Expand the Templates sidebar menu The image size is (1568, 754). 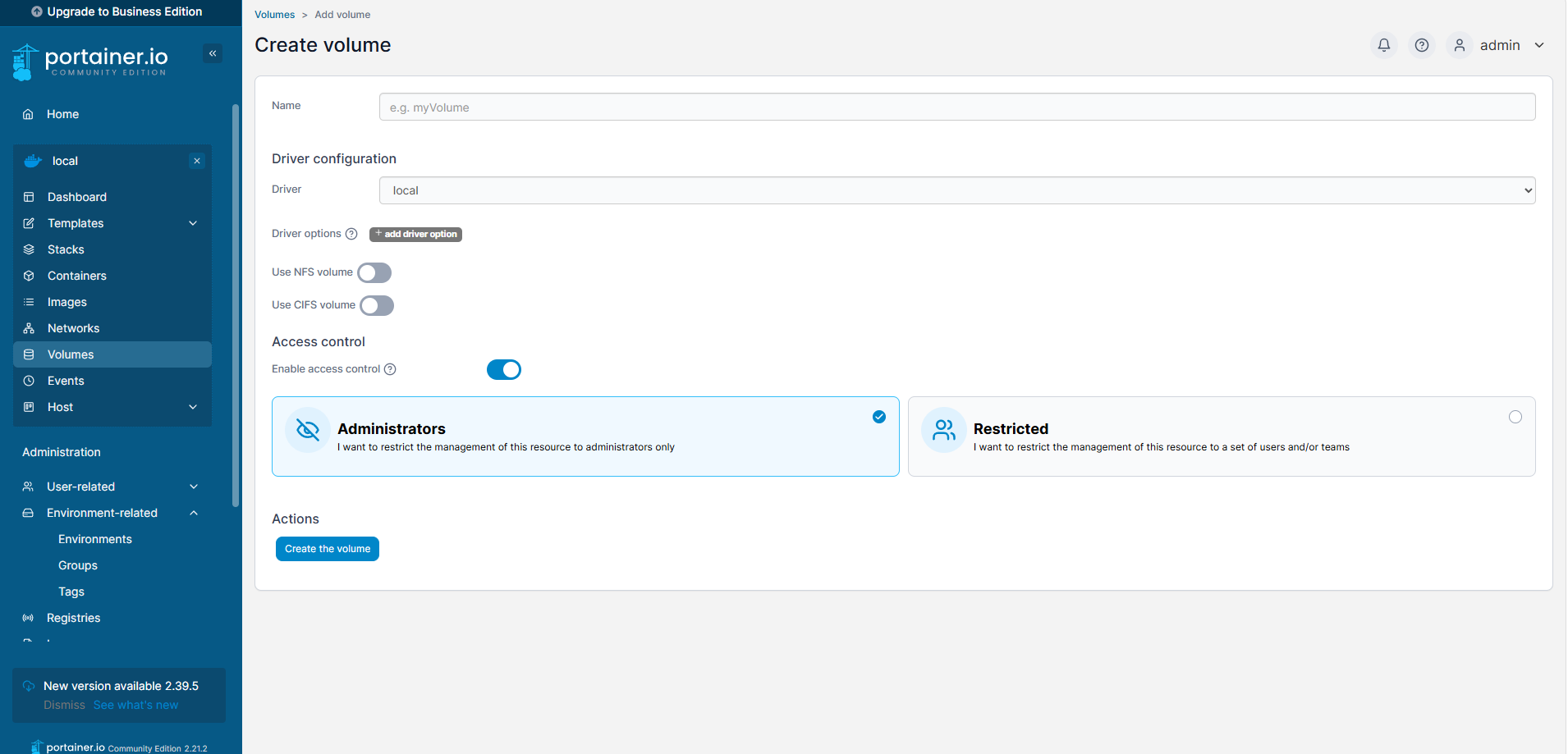(x=112, y=223)
